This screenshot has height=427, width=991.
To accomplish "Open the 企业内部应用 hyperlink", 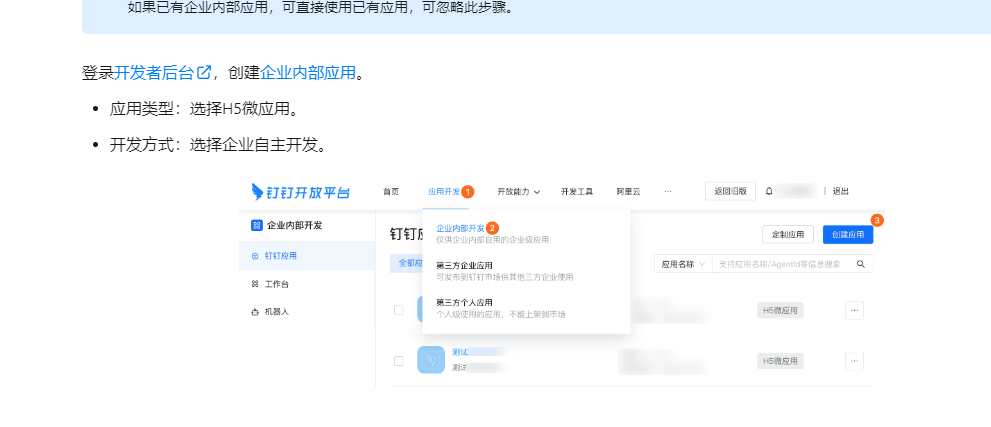I will [x=308, y=73].
